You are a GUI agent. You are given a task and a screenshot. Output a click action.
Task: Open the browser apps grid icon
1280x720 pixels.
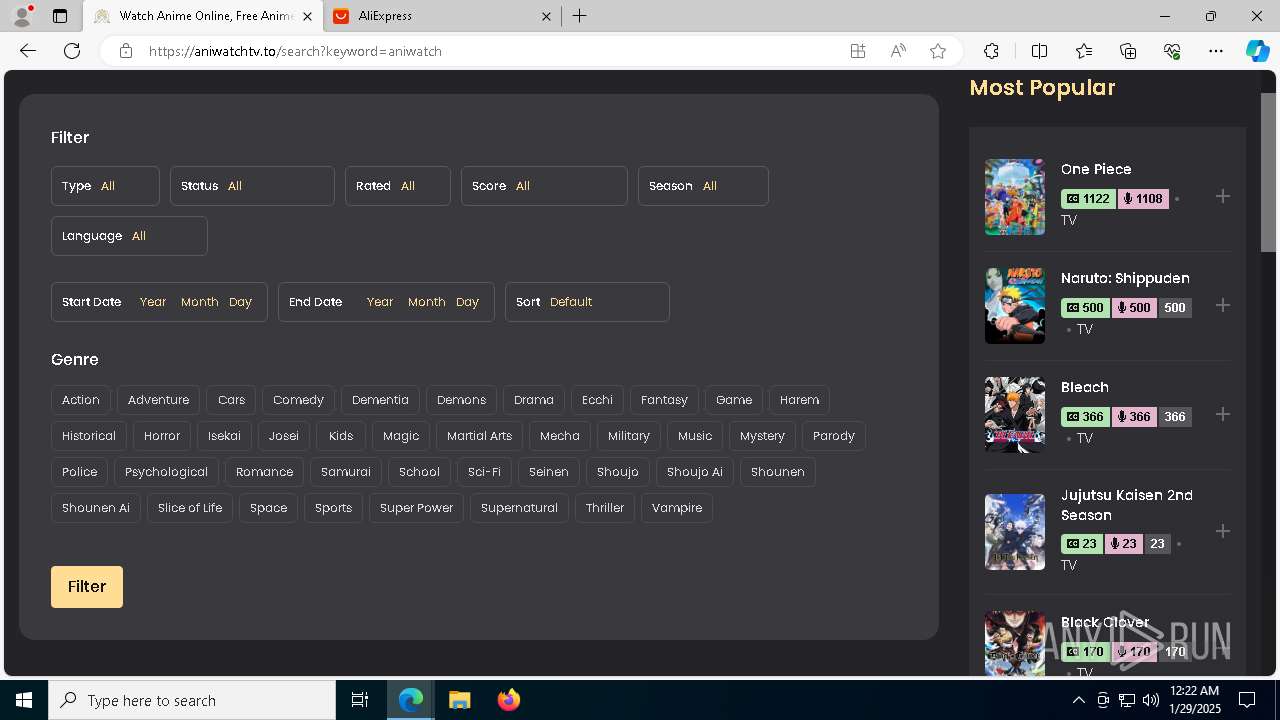point(858,51)
